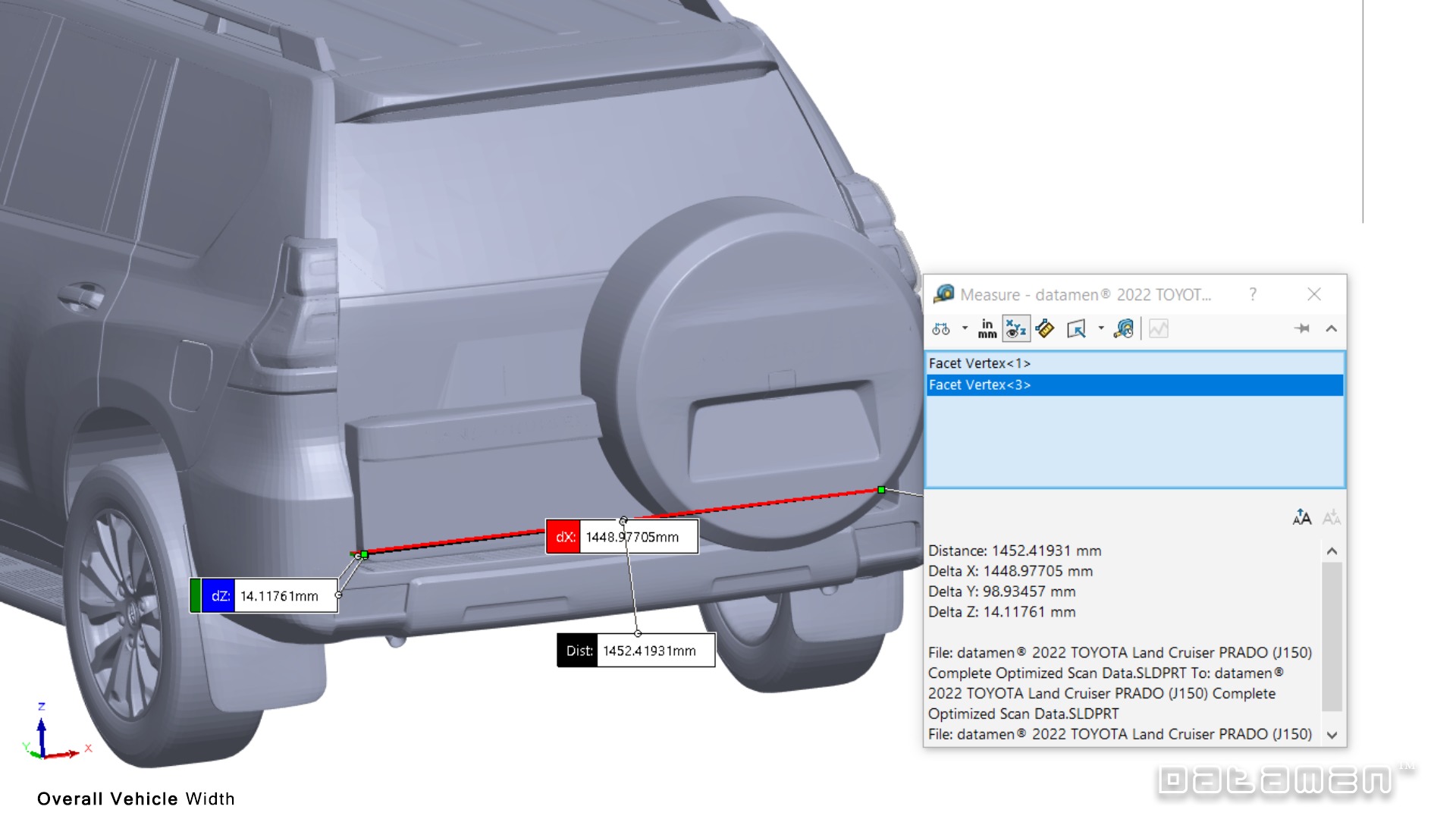Click left green measurement vertex point
The image size is (1456, 819).
365,554
